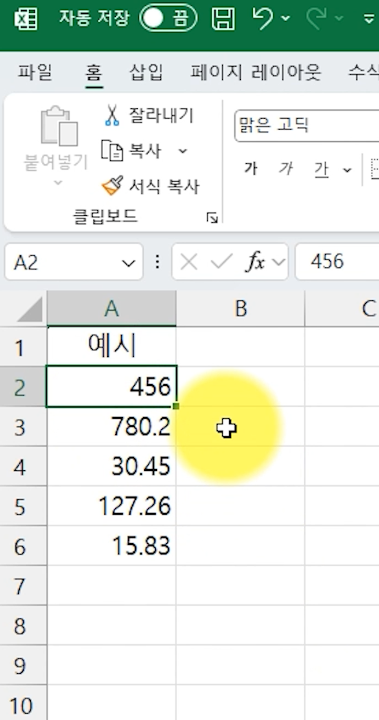The height and width of the screenshot is (720, 379).
Task: Click the Select All corner triangle
Action: pyautogui.click(x=29, y=309)
